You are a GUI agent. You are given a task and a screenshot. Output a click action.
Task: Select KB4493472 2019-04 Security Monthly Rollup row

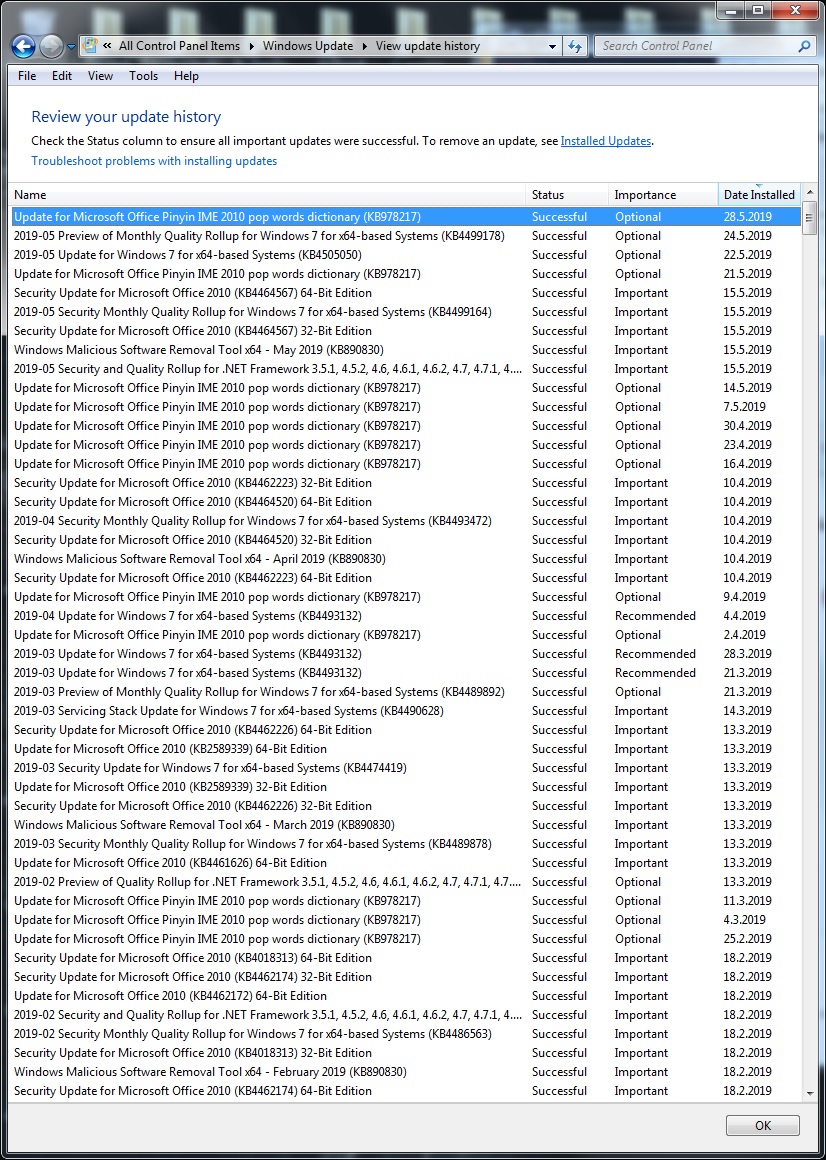coord(405,521)
